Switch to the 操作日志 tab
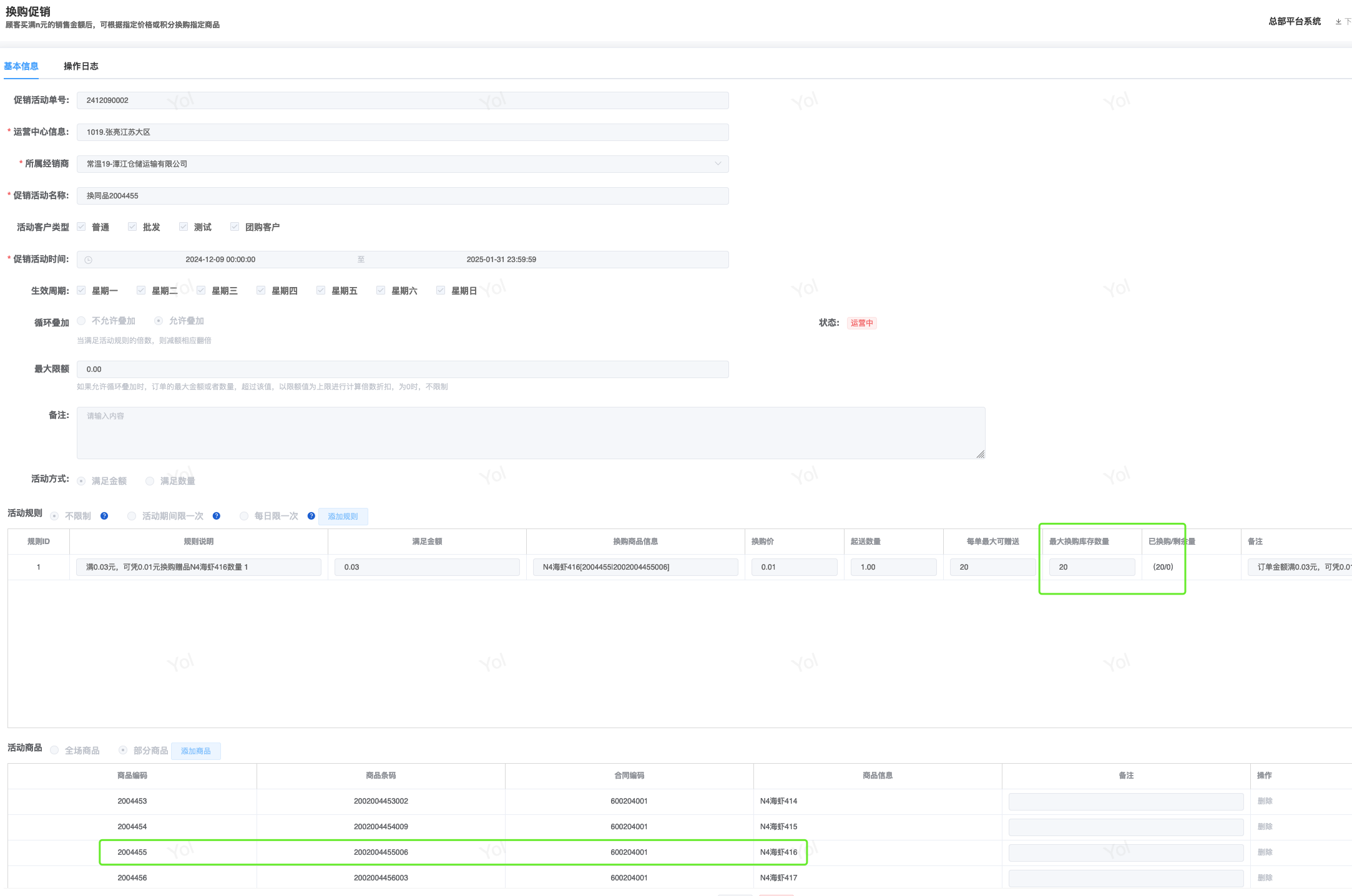 point(81,66)
